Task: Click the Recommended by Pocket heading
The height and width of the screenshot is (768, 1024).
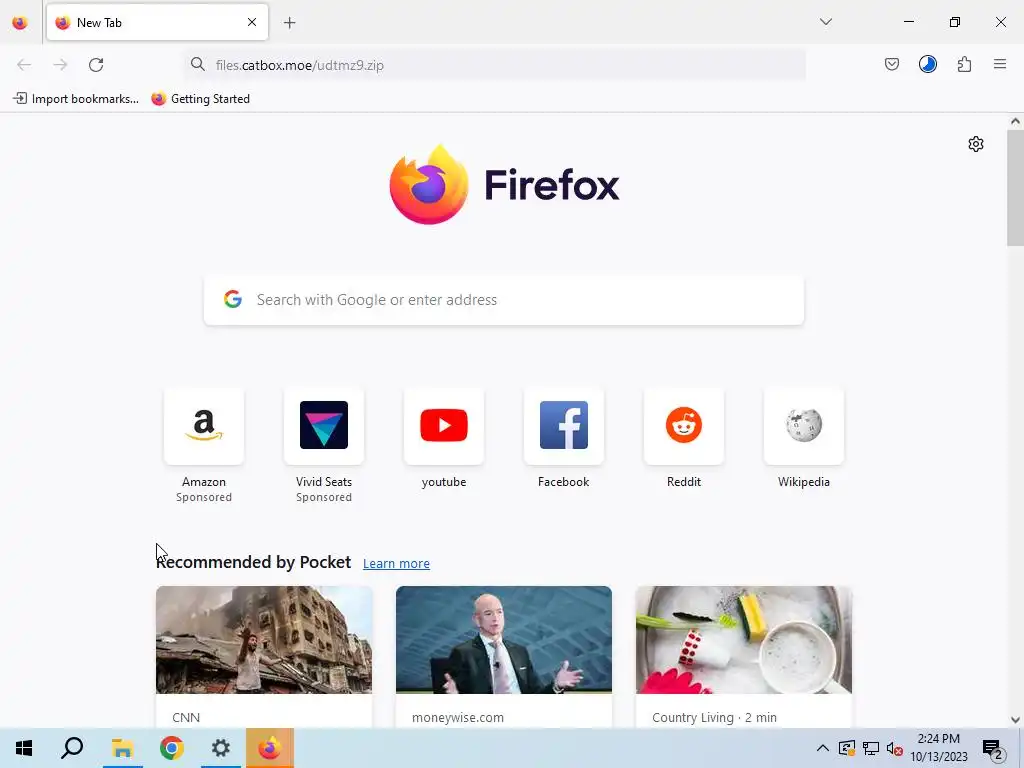Action: point(253,562)
